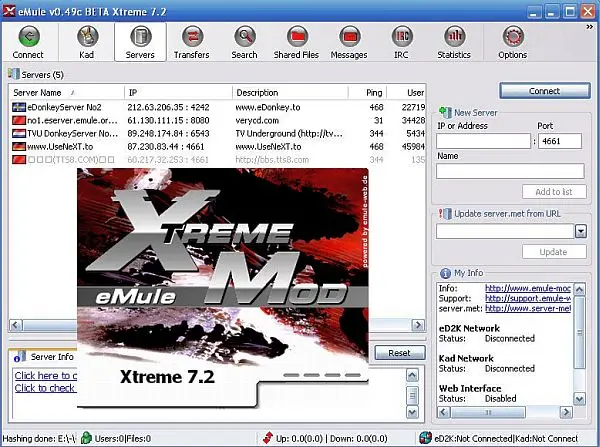
Task: Click the Reset button
Action: point(399,353)
